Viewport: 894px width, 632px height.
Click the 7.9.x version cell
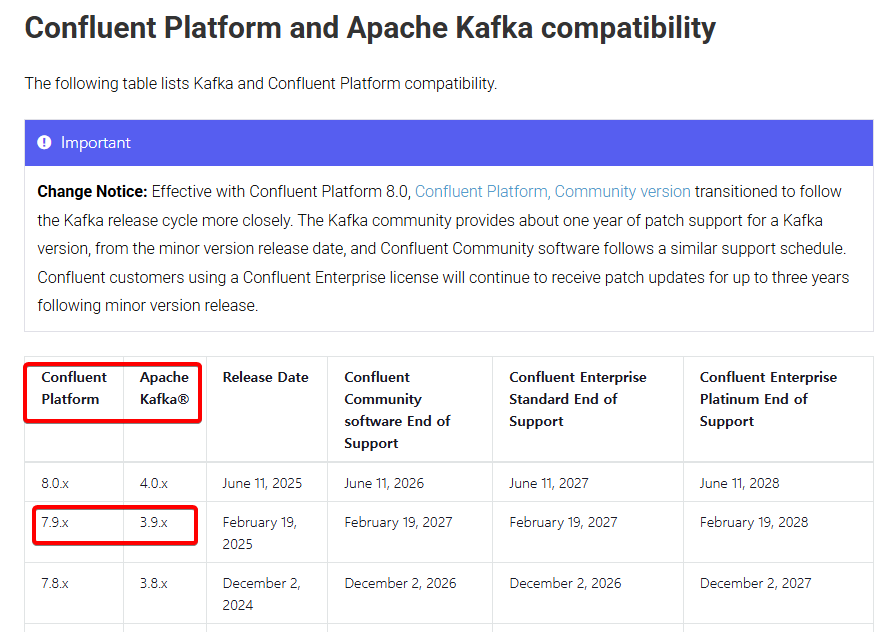[x=55, y=522]
